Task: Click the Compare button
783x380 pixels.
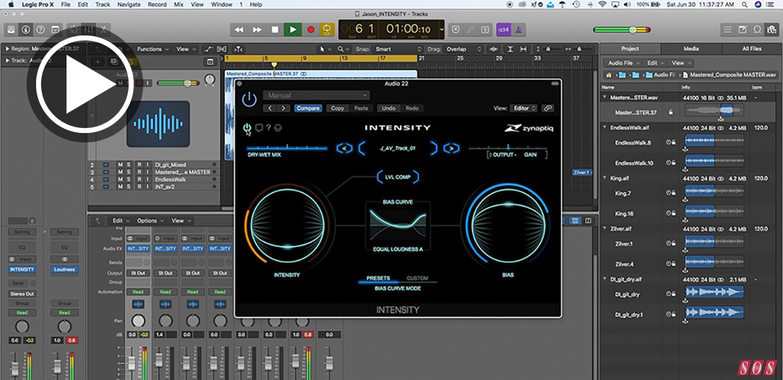Action: (x=308, y=108)
